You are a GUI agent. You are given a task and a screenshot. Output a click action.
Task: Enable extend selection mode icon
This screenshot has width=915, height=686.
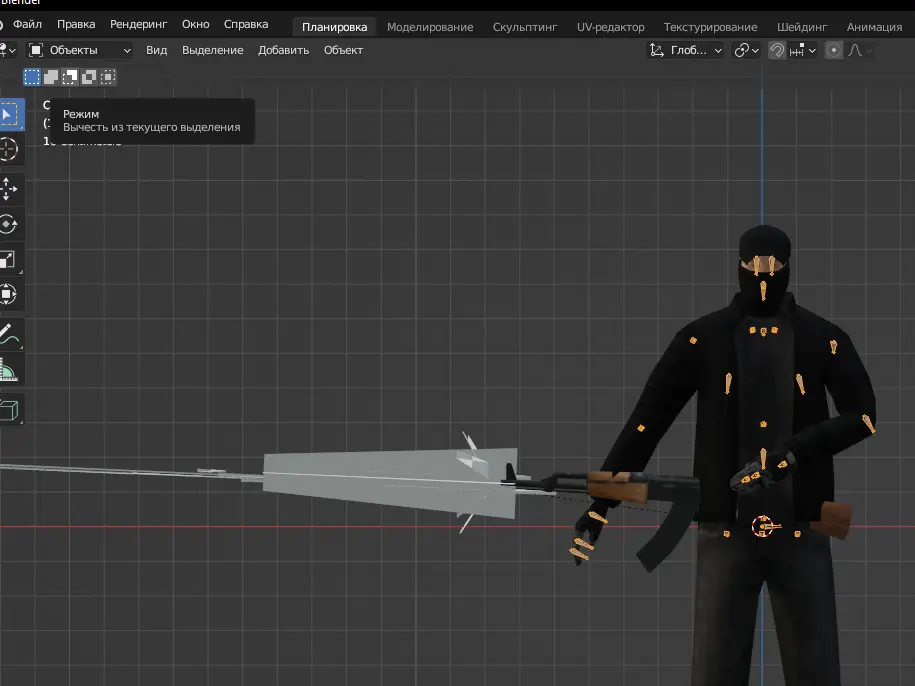(x=51, y=76)
